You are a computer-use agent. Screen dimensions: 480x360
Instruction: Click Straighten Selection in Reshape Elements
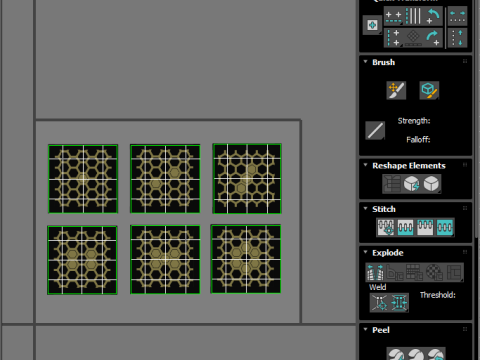tap(392, 184)
